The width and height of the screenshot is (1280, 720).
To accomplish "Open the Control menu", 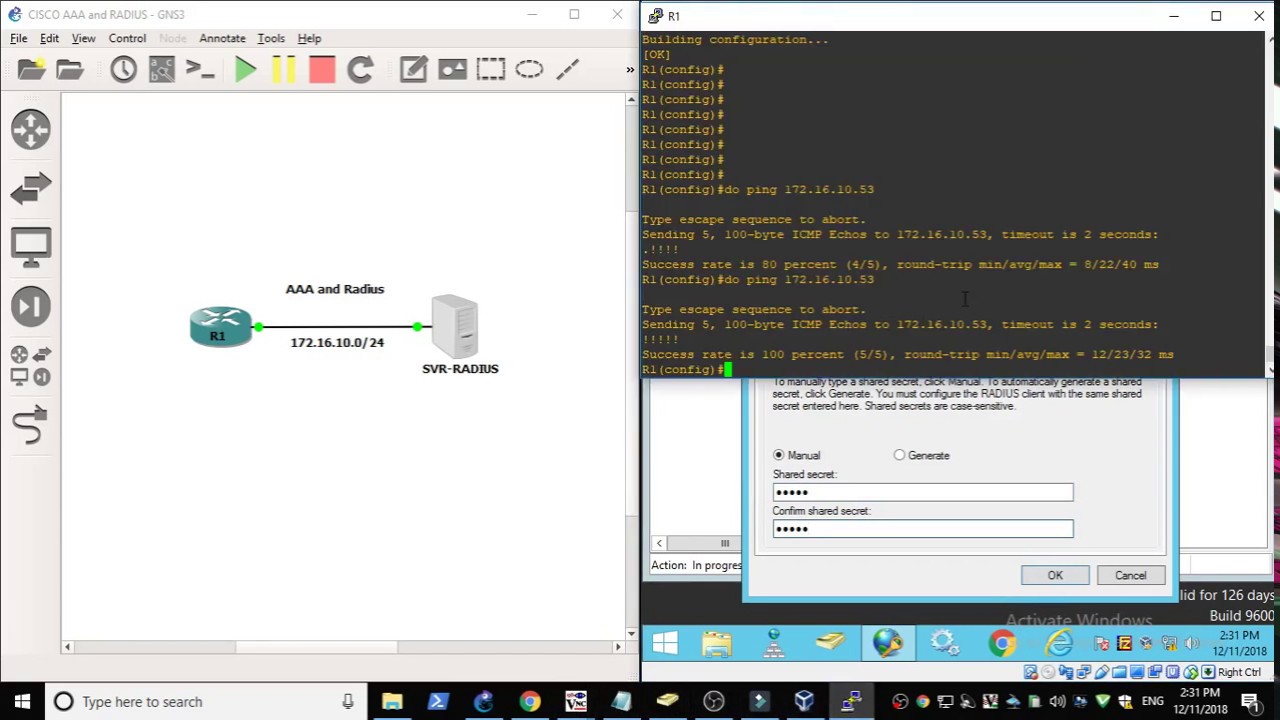I will tap(127, 38).
